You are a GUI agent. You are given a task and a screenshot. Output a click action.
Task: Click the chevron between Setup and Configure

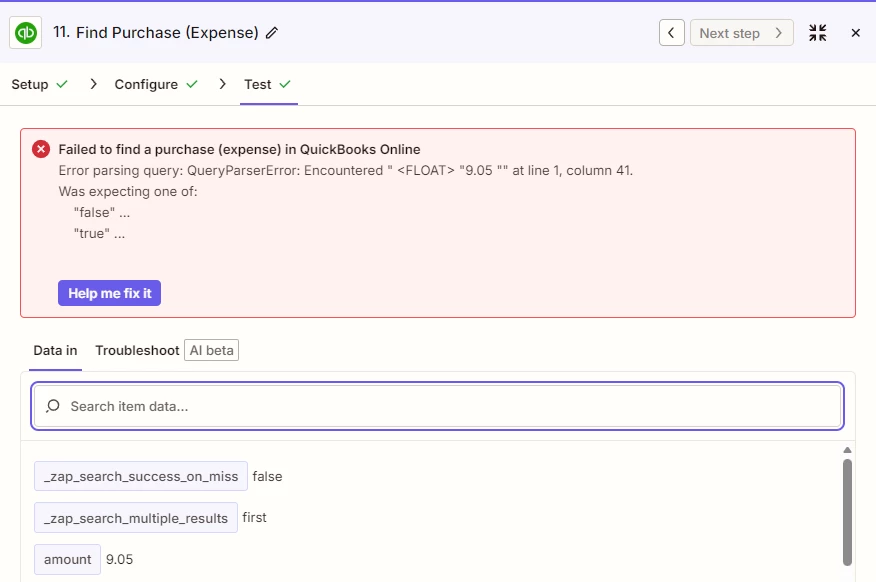point(93,84)
